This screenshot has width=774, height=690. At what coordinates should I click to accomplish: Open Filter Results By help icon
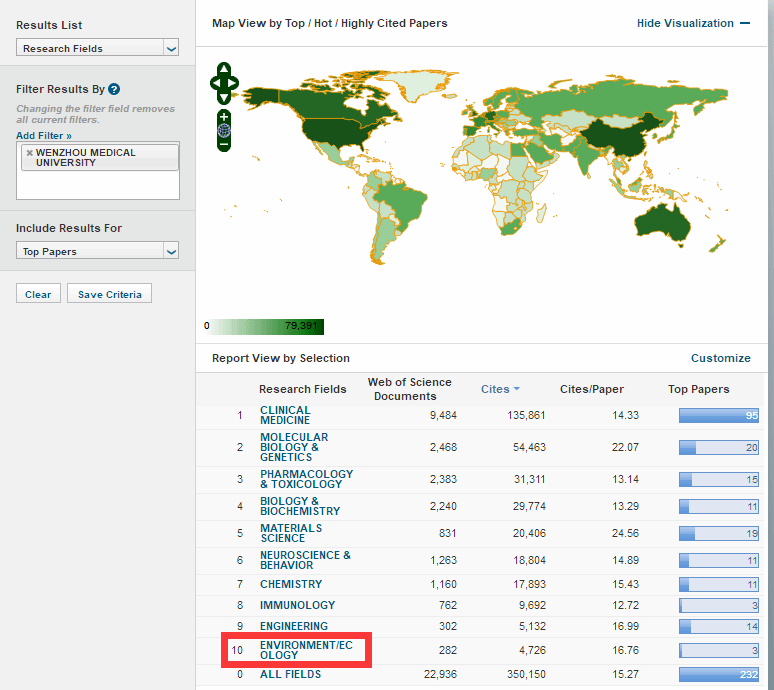point(115,89)
